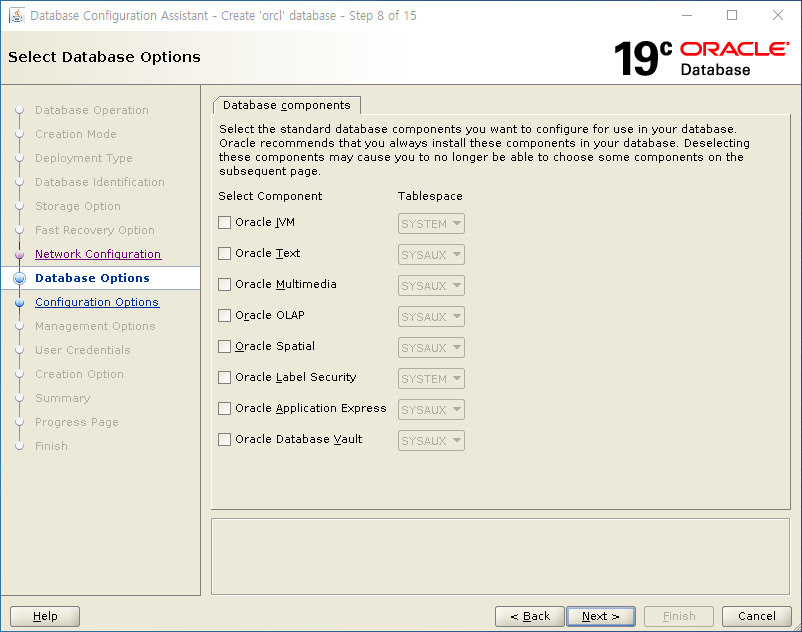Click the 'Select Component' column header
The height and width of the screenshot is (632, 802).
point(270,196)
